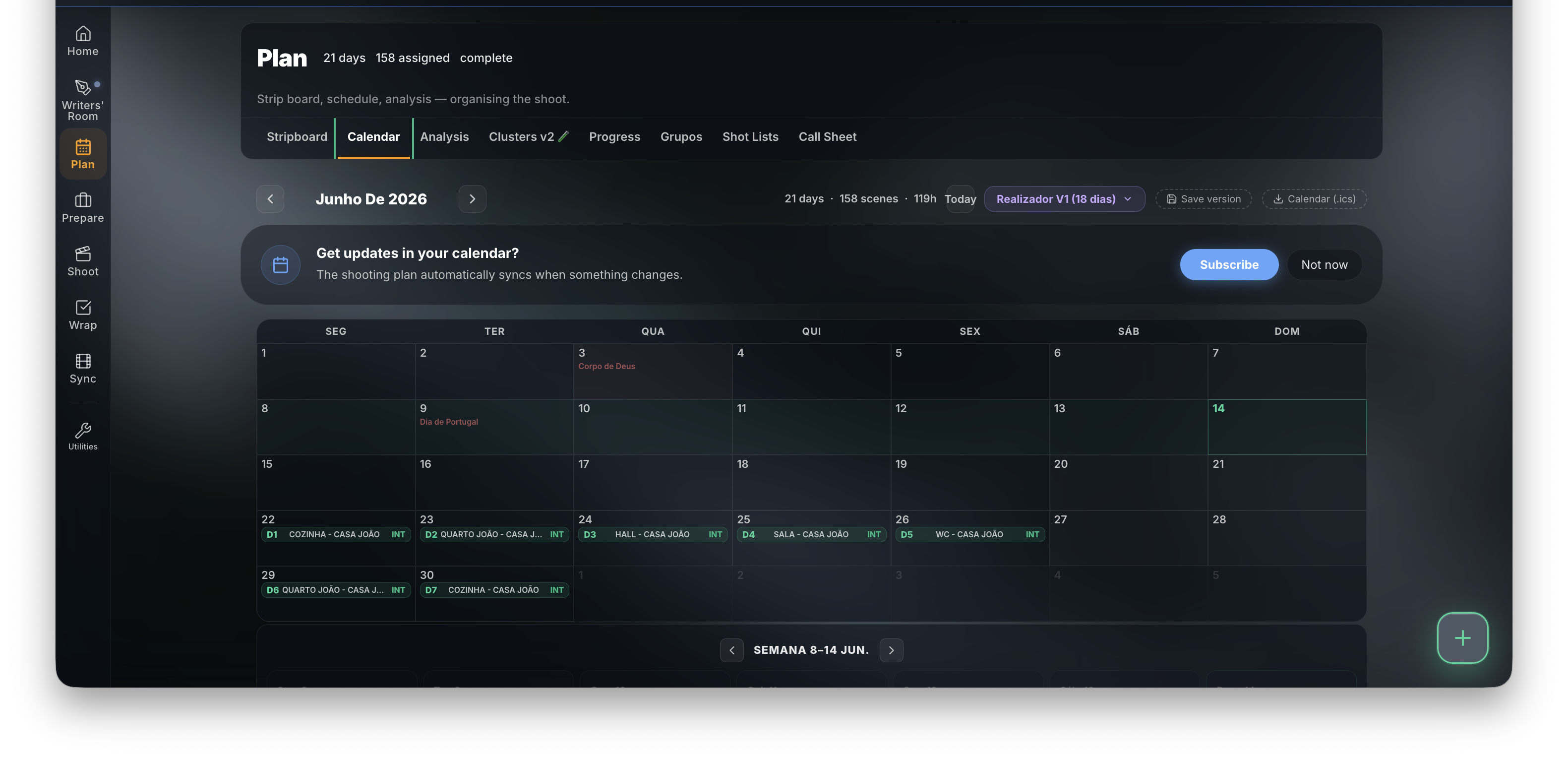The height and width of the screenshot is (761, 1568).
Task: Expand the Realizador V1 (18 dias) dropdown
Action: 1064,199
